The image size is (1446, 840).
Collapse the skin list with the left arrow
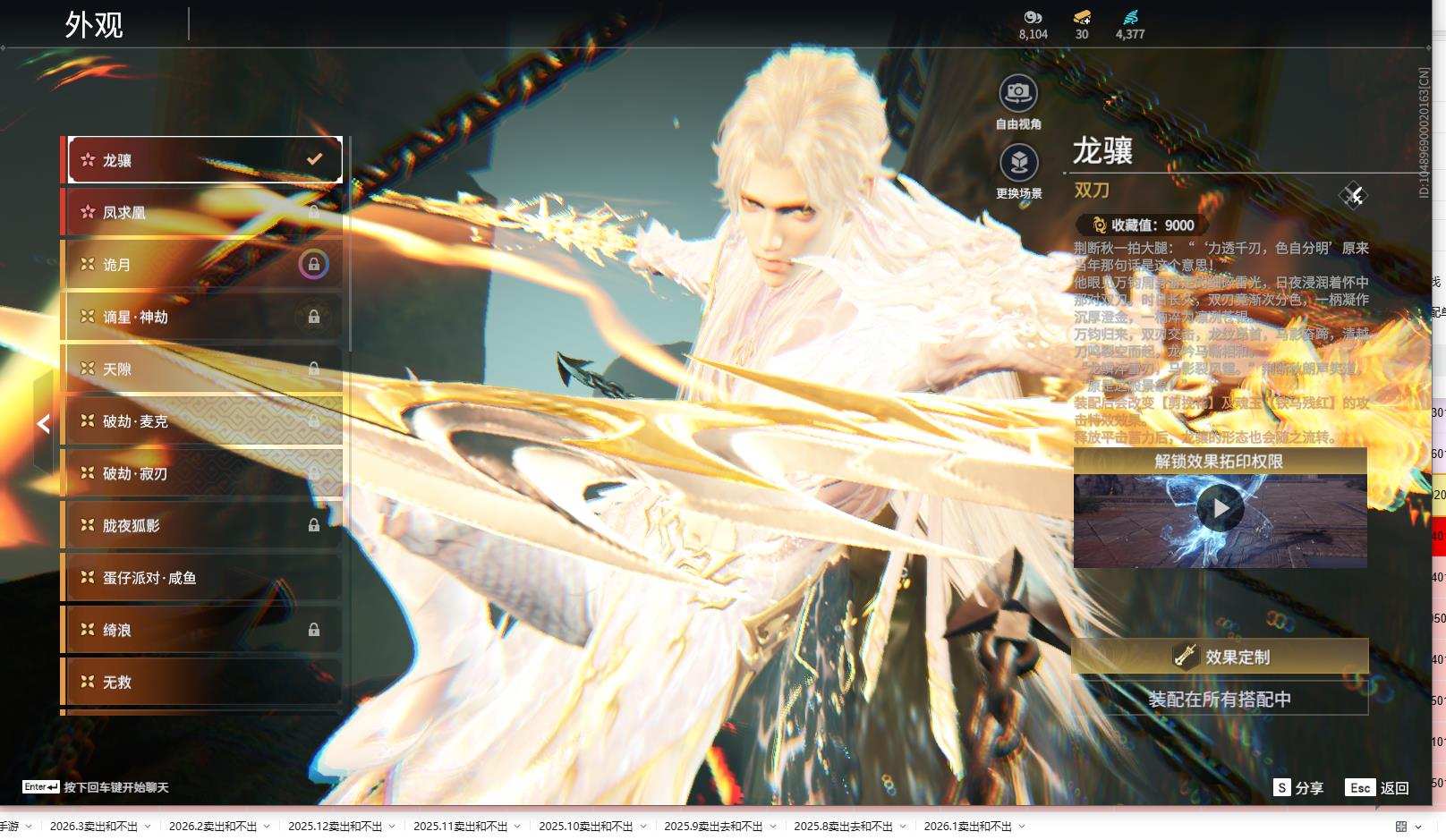coord(43,424)
